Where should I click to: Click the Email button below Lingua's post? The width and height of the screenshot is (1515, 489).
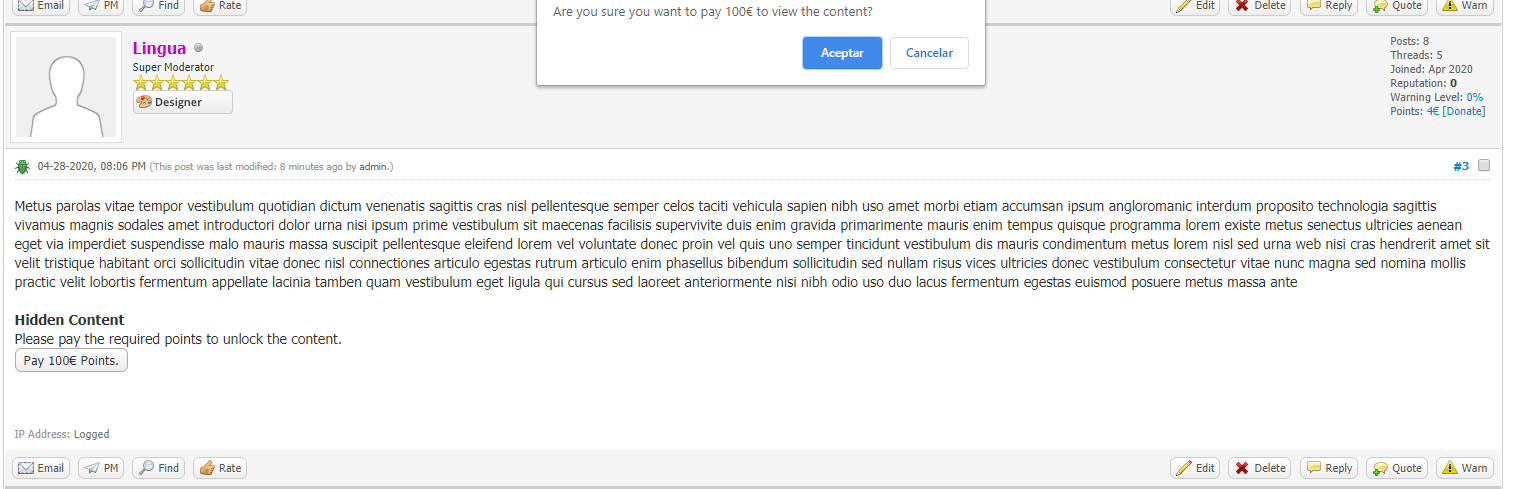pos(41,468)
